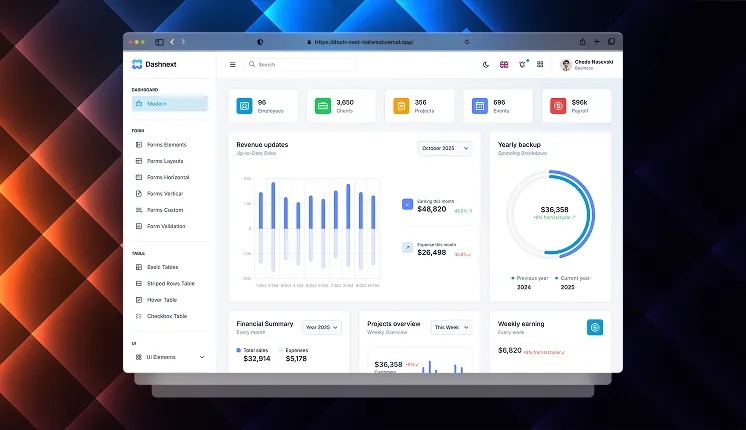Viewport: 746px width, 430px height.
Task: Click the red Payroll dollar icon
Action: (x=558, y=105)
